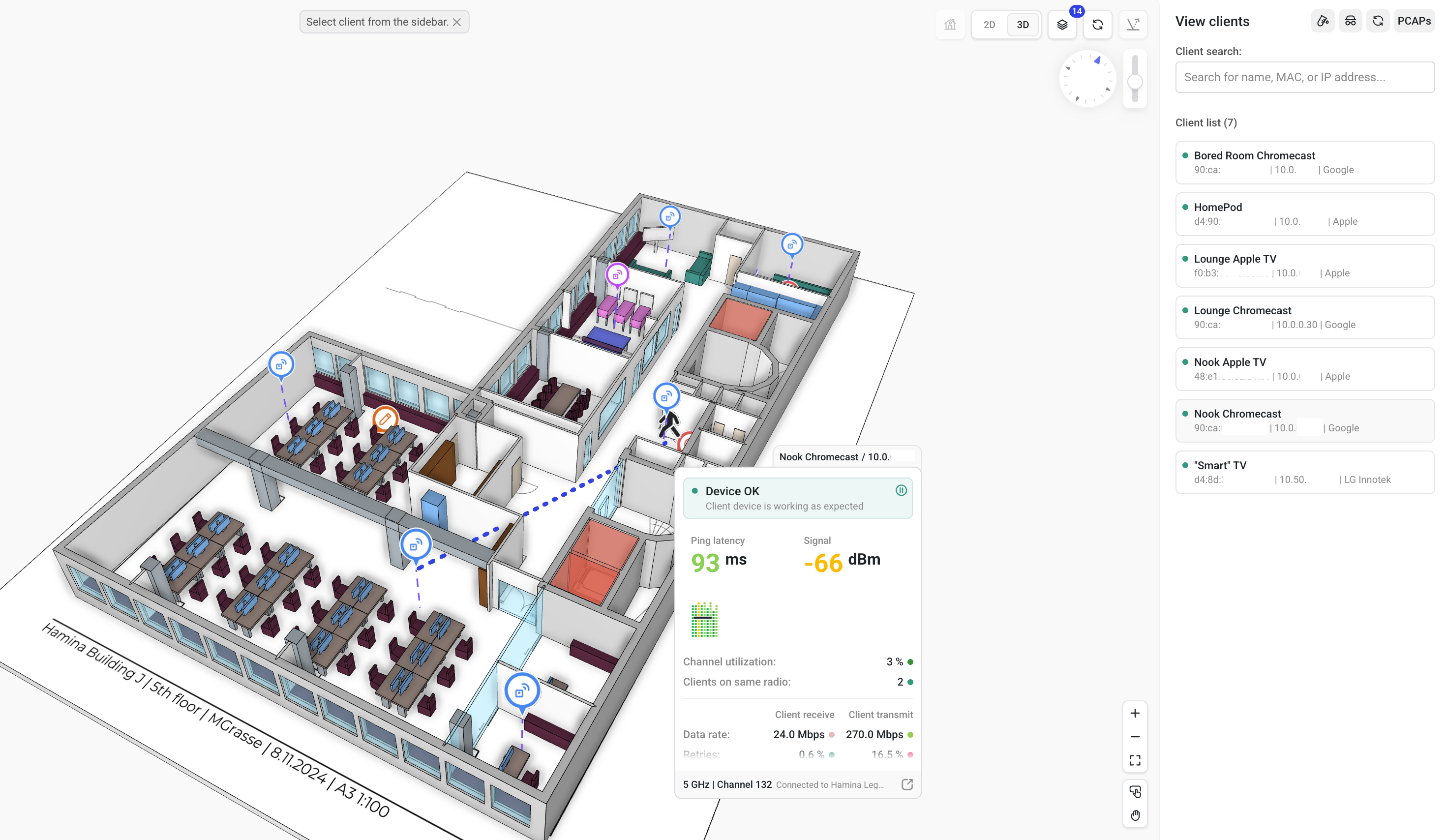The width and height of the screenshot is (1446, 840).
Task: Click the compass rotation dial
Action: (1087, 79)
